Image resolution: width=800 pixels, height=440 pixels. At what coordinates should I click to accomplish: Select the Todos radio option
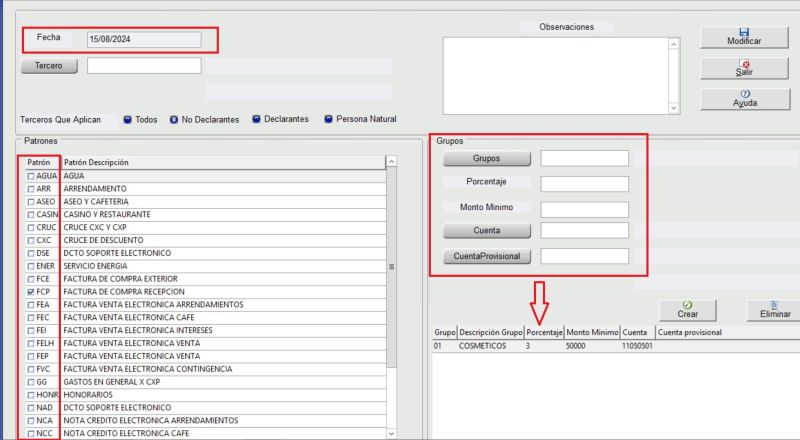coord(128,120)
